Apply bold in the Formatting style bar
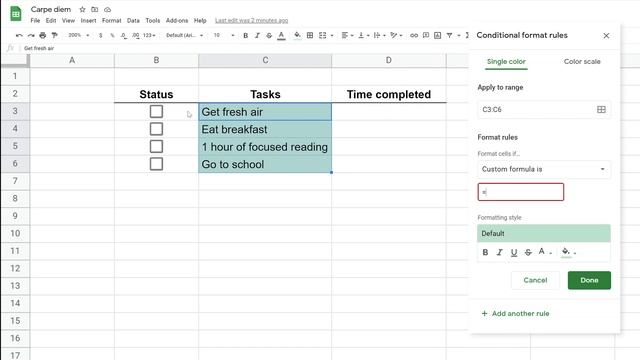Viewport: 640px width, 360px height. (x=485, y=252)
